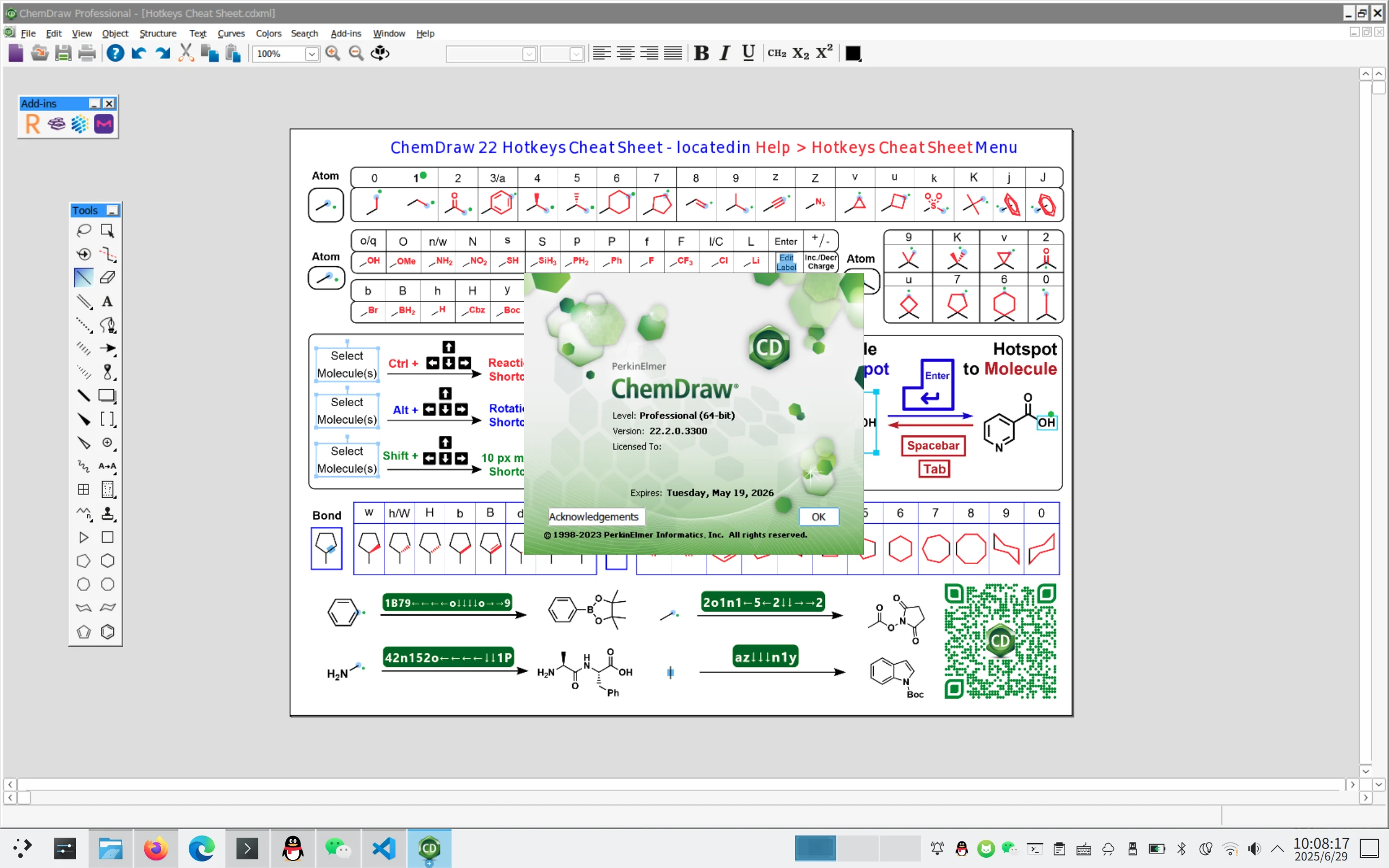1389x868 pixels.
Task: Click the Cut scissors icon
Action: 185,53
